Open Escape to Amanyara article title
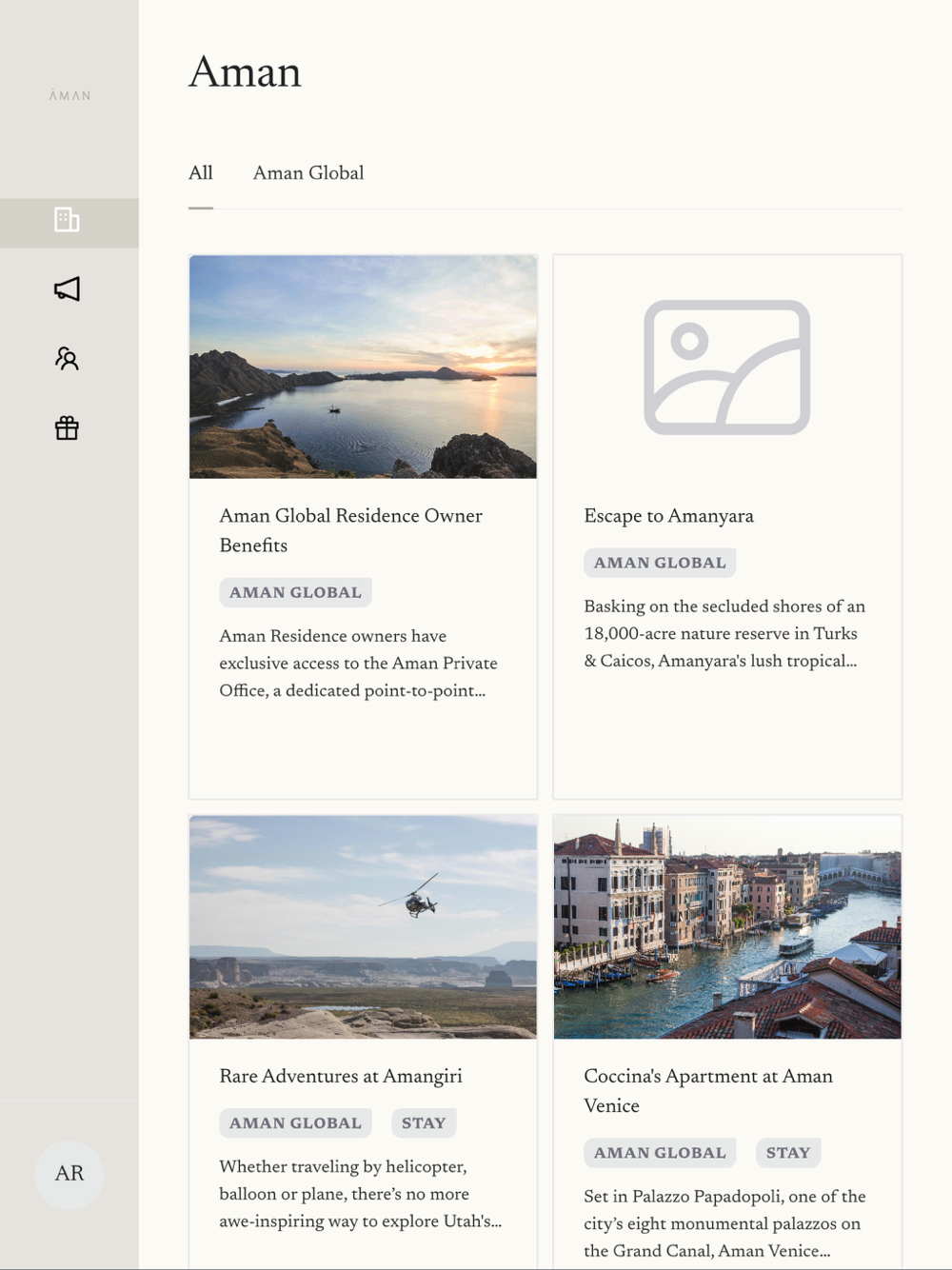Image resolution: width=952 pixels, height=1270 pixels. point(668,516)
